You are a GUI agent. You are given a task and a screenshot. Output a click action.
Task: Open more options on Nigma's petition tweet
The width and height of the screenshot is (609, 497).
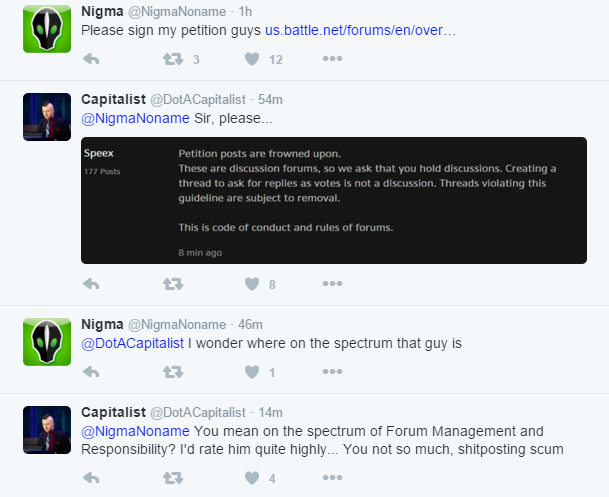click(x=332, y=59)
